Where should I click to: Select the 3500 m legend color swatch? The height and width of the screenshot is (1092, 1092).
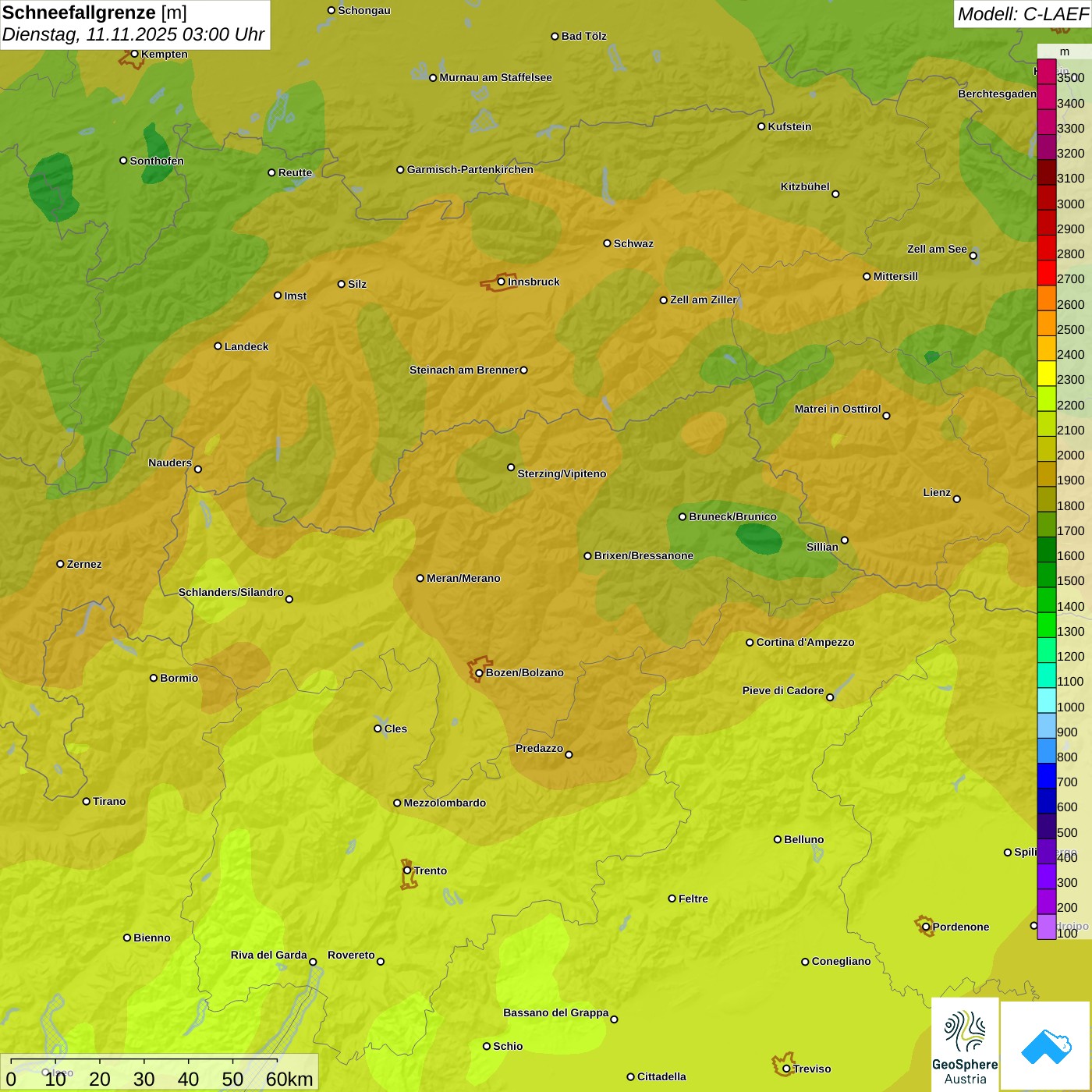point(1046,72)
